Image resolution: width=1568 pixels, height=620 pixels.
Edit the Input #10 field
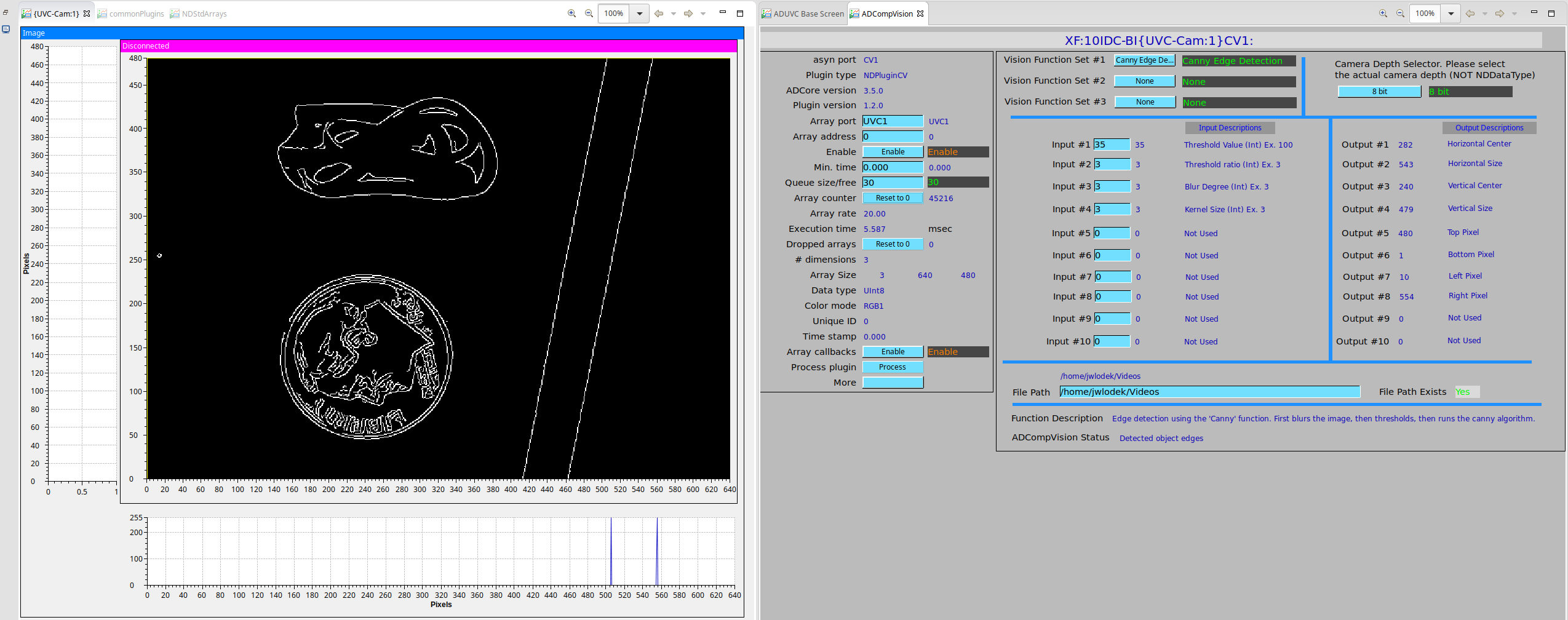[x=1112, y=341]
